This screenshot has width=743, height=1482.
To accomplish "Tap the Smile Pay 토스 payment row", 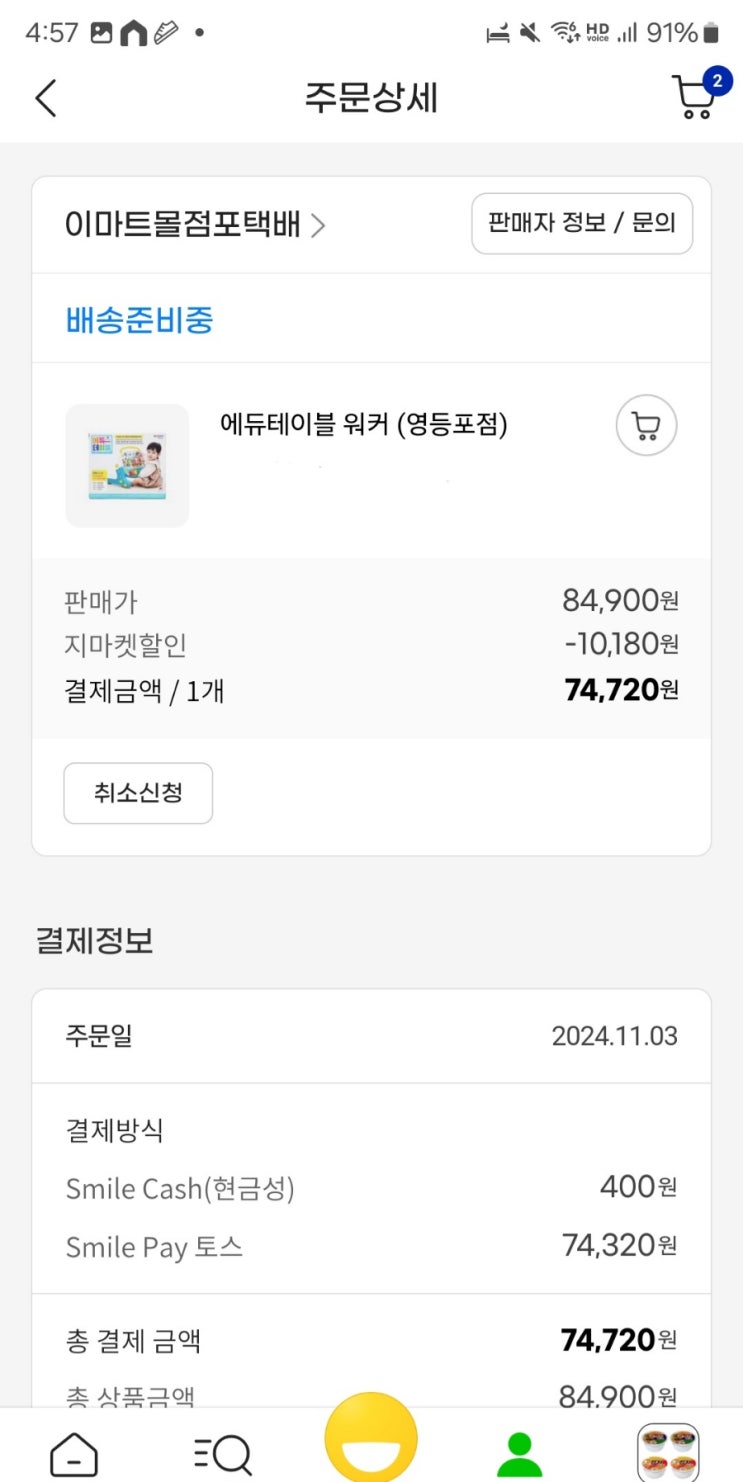I will (x=371, y=1246).
